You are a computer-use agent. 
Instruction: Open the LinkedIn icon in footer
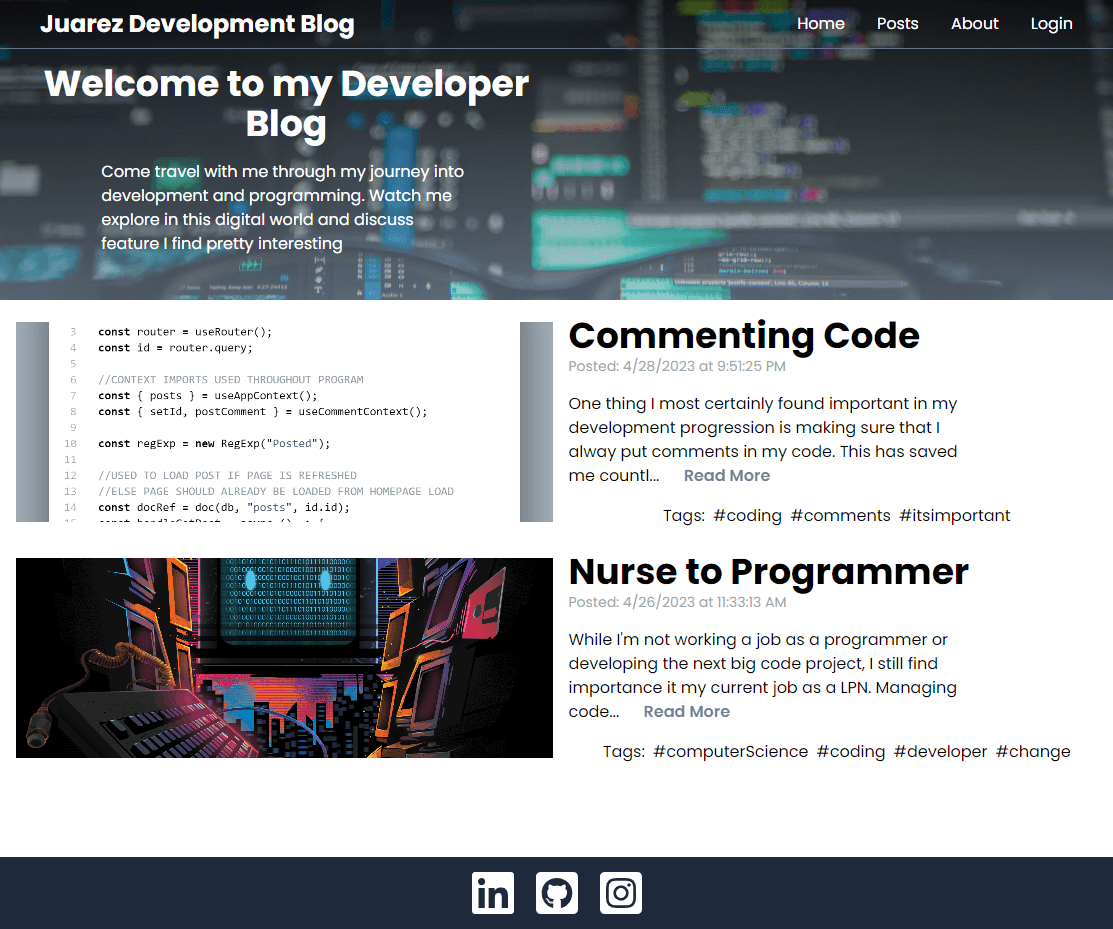tap(493, 893)
